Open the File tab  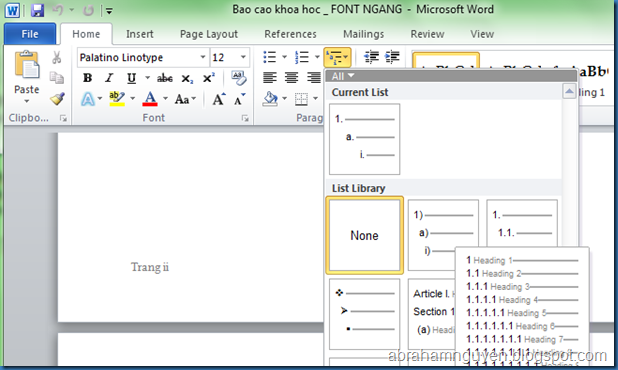30,34
